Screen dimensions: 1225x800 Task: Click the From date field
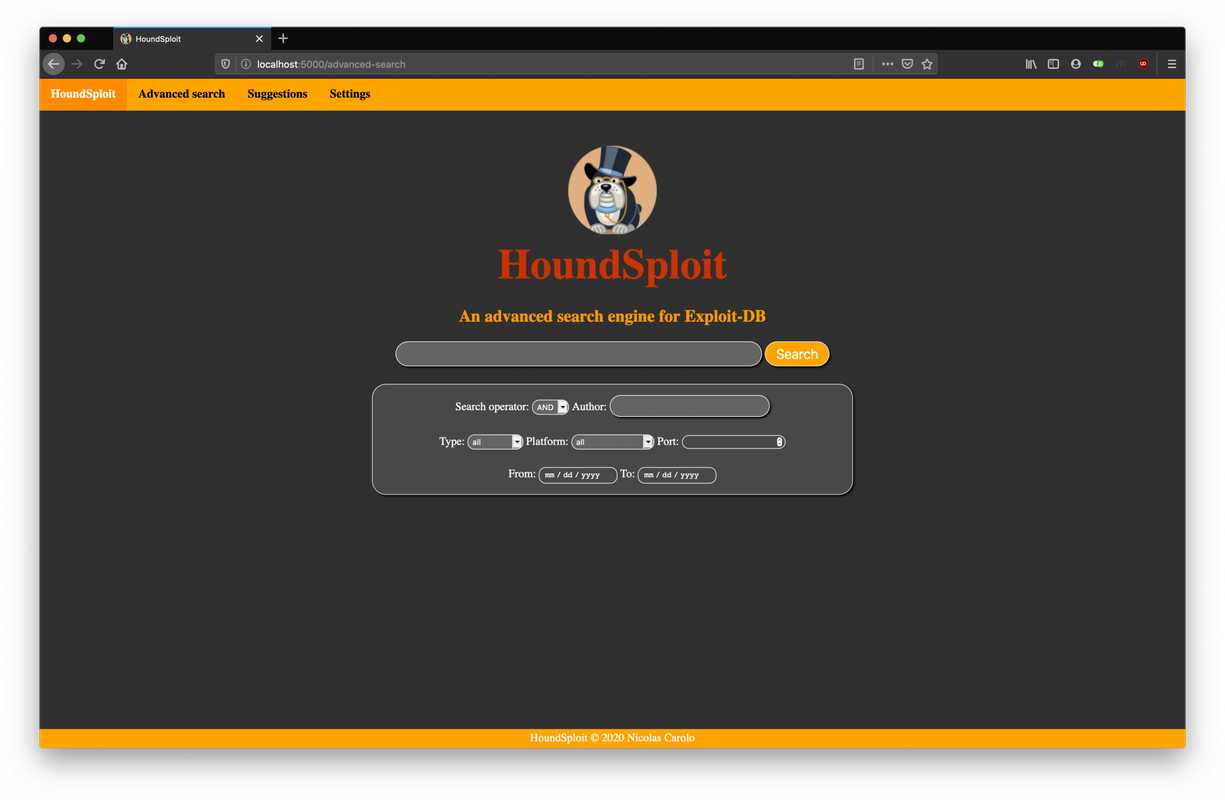577,475
